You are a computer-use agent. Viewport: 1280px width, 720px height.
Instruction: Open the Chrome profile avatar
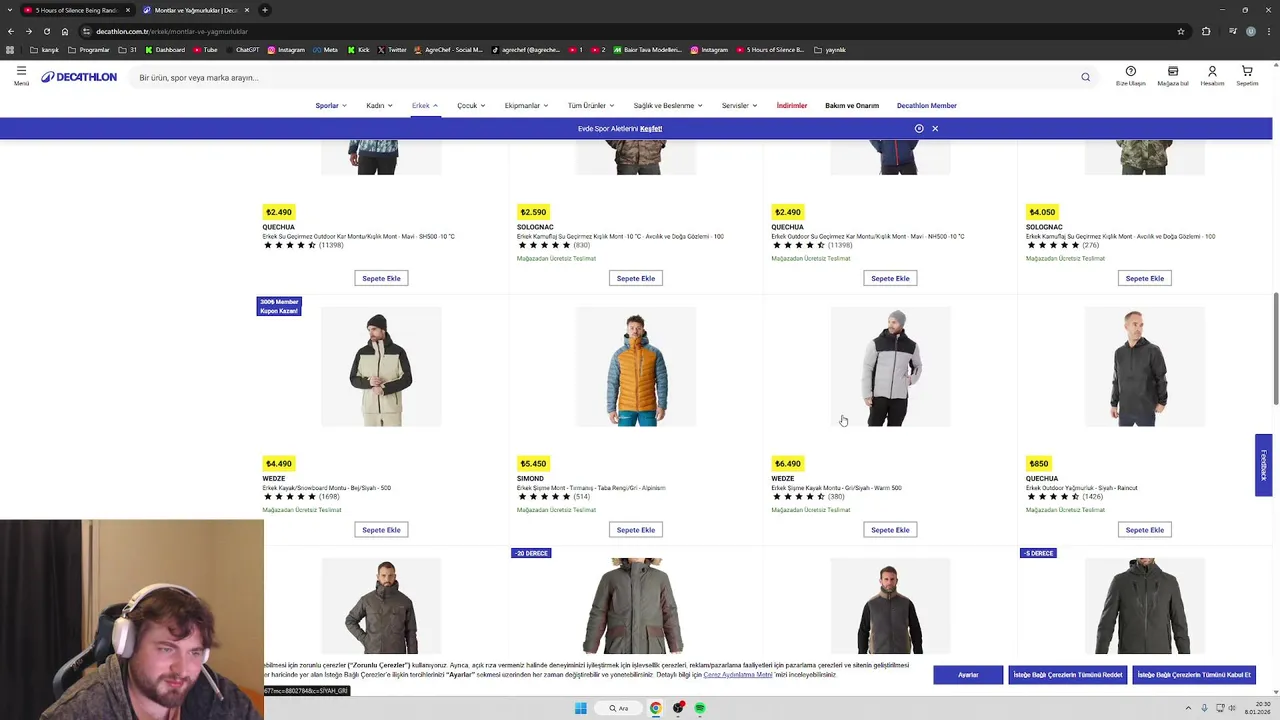(x=1250, y=31)
